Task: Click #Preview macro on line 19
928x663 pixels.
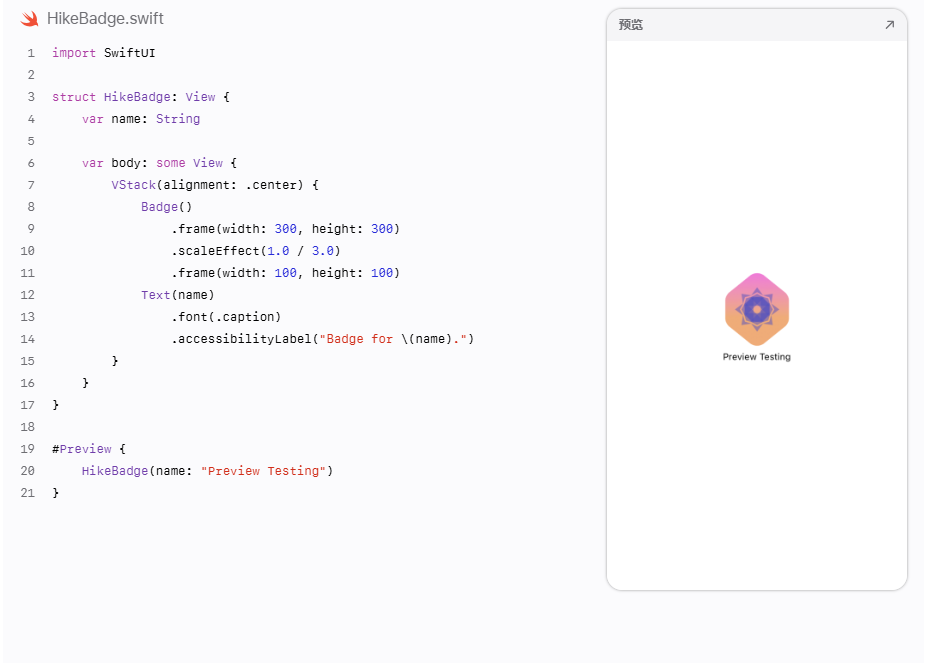Action: tap(82, 449)
